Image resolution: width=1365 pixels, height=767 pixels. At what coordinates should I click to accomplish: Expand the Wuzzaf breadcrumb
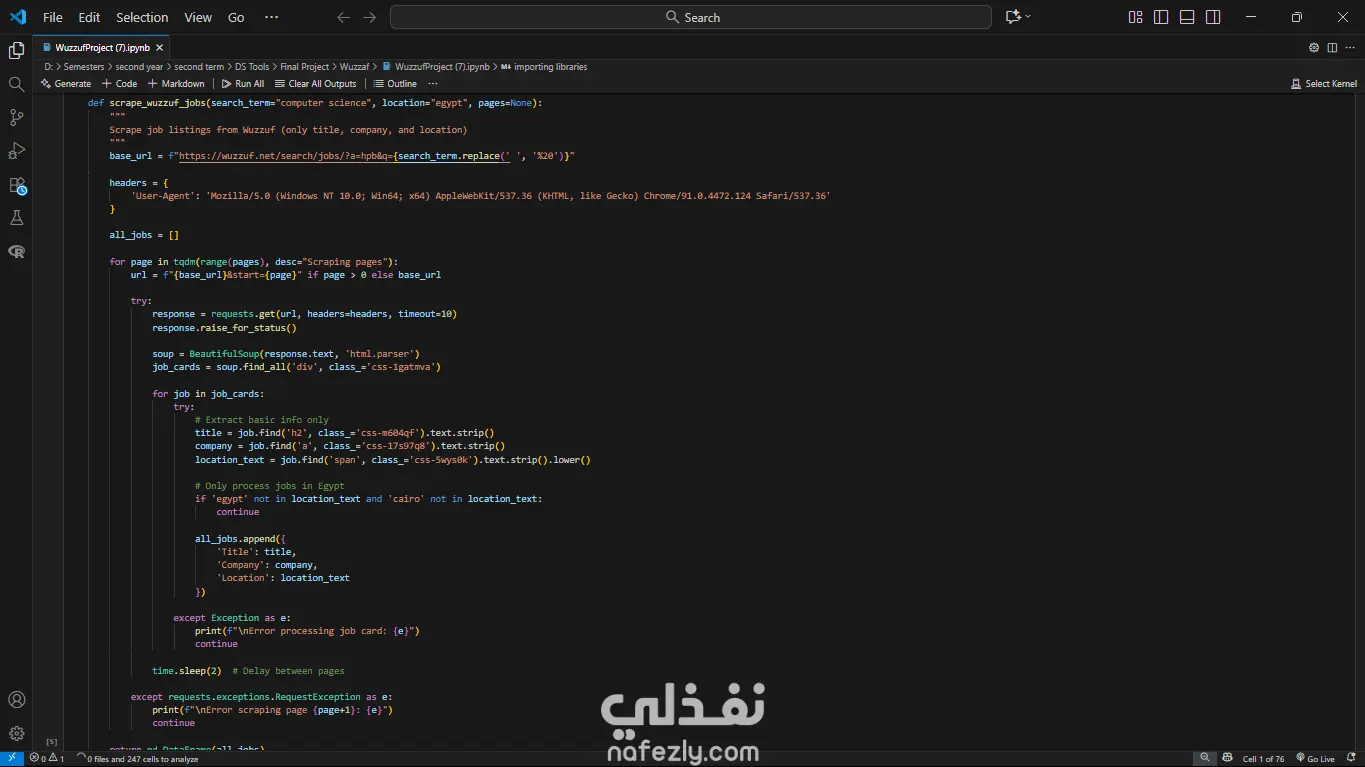[354, 67]
